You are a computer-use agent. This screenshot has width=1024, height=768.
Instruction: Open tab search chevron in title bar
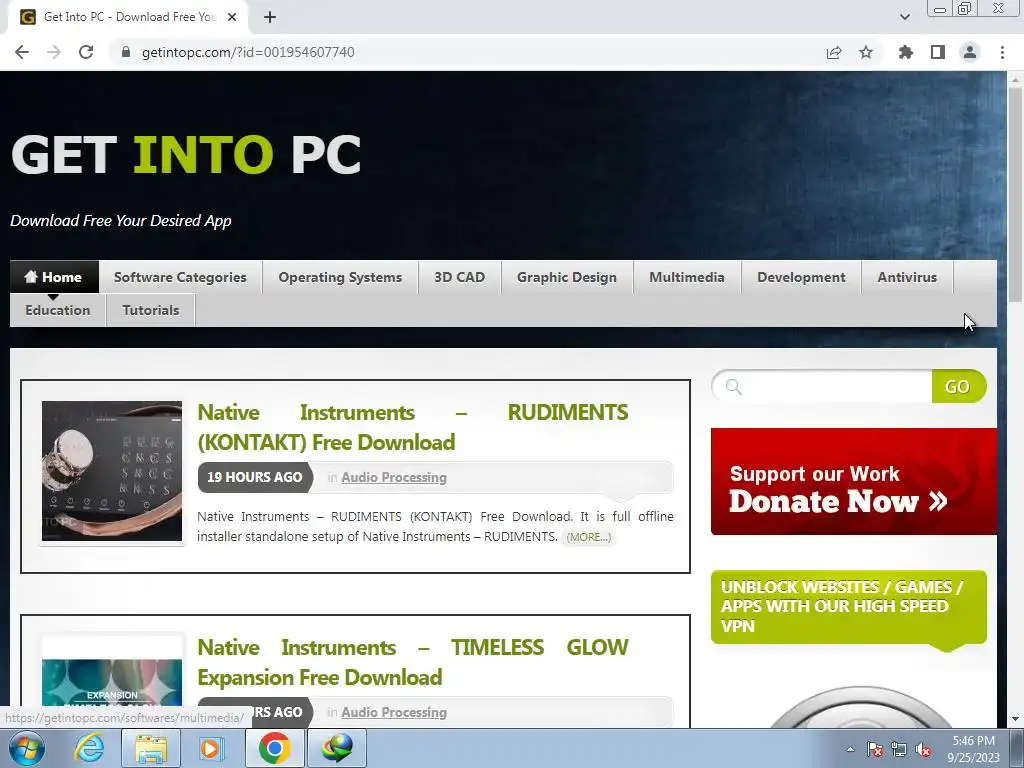click(904, 17)
